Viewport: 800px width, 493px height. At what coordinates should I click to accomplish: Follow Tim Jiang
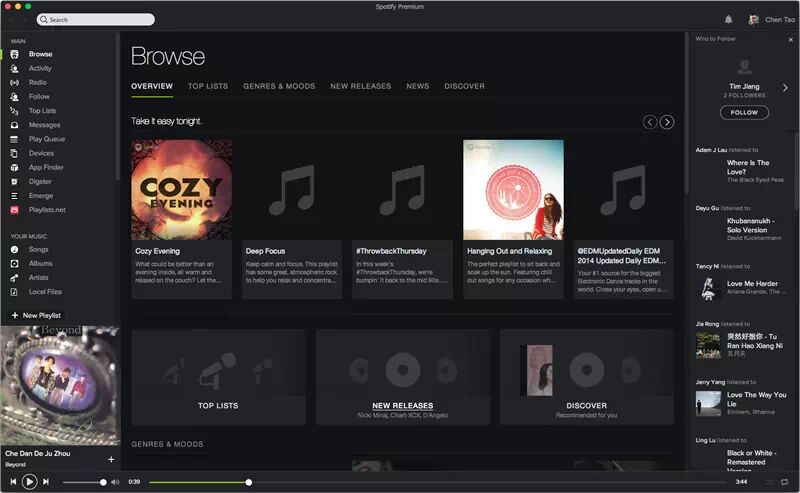pyautogui.click(x=744, y=112)
